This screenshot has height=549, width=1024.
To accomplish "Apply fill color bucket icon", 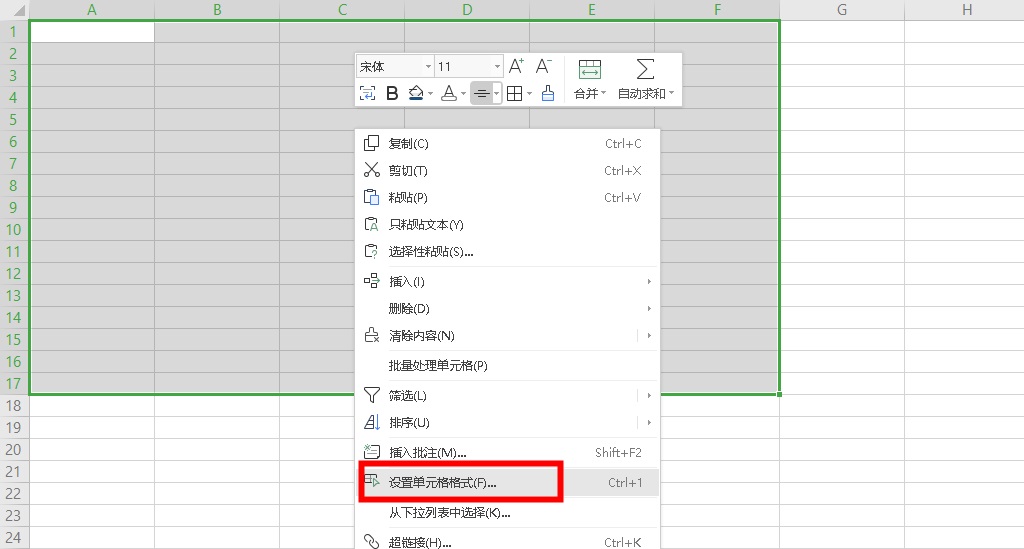I will pyautogui.click(x=416, y=93).
